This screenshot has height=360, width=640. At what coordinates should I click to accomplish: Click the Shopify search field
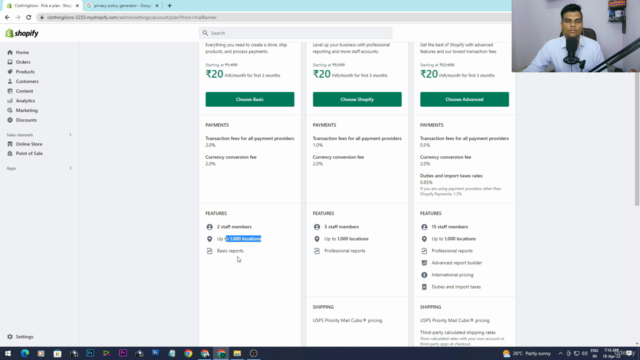[296, 33]
